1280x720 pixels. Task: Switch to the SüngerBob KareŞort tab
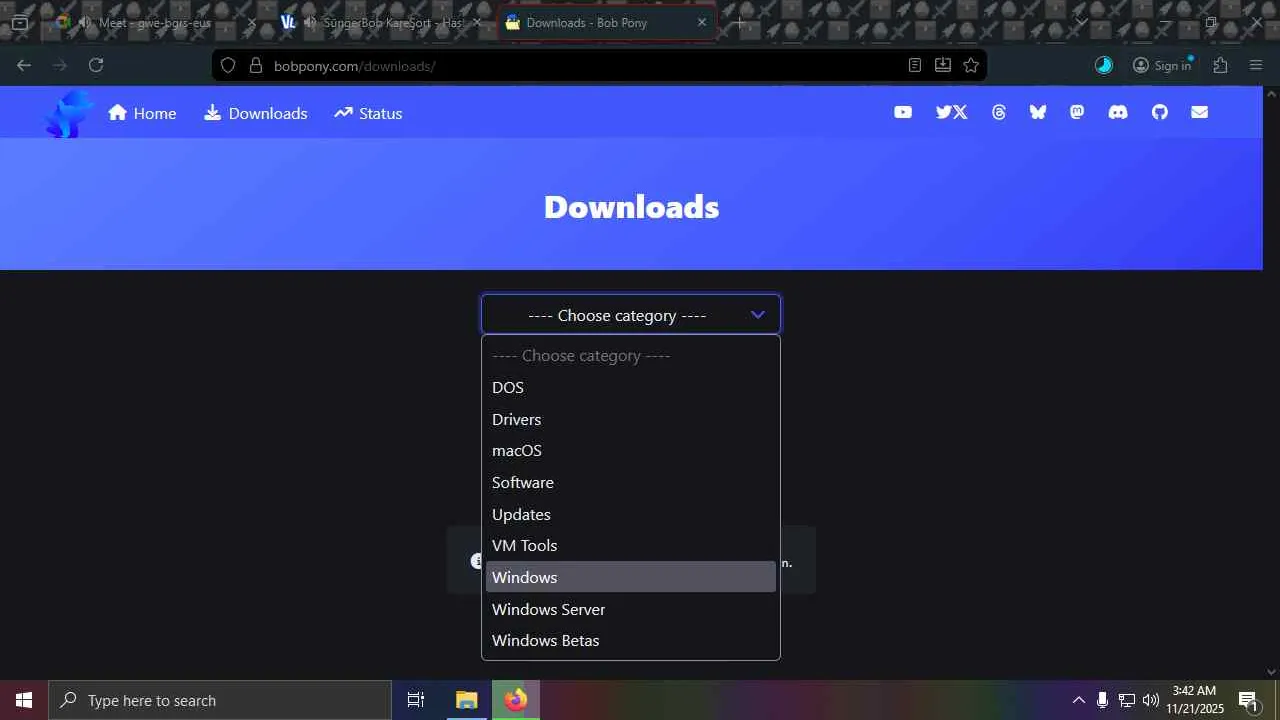click(x=380, y=22)
